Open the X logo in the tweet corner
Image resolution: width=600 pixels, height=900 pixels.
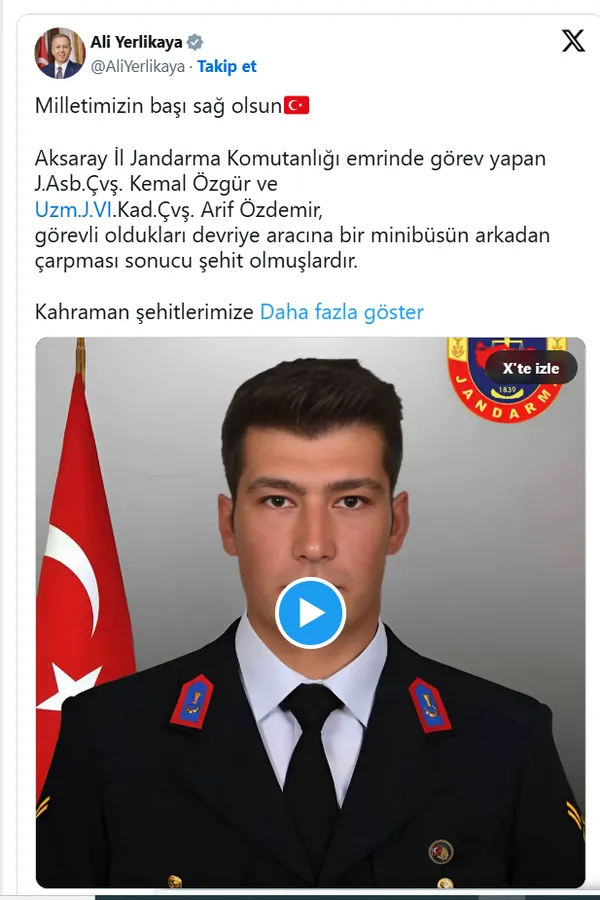[x=573, y=41]
